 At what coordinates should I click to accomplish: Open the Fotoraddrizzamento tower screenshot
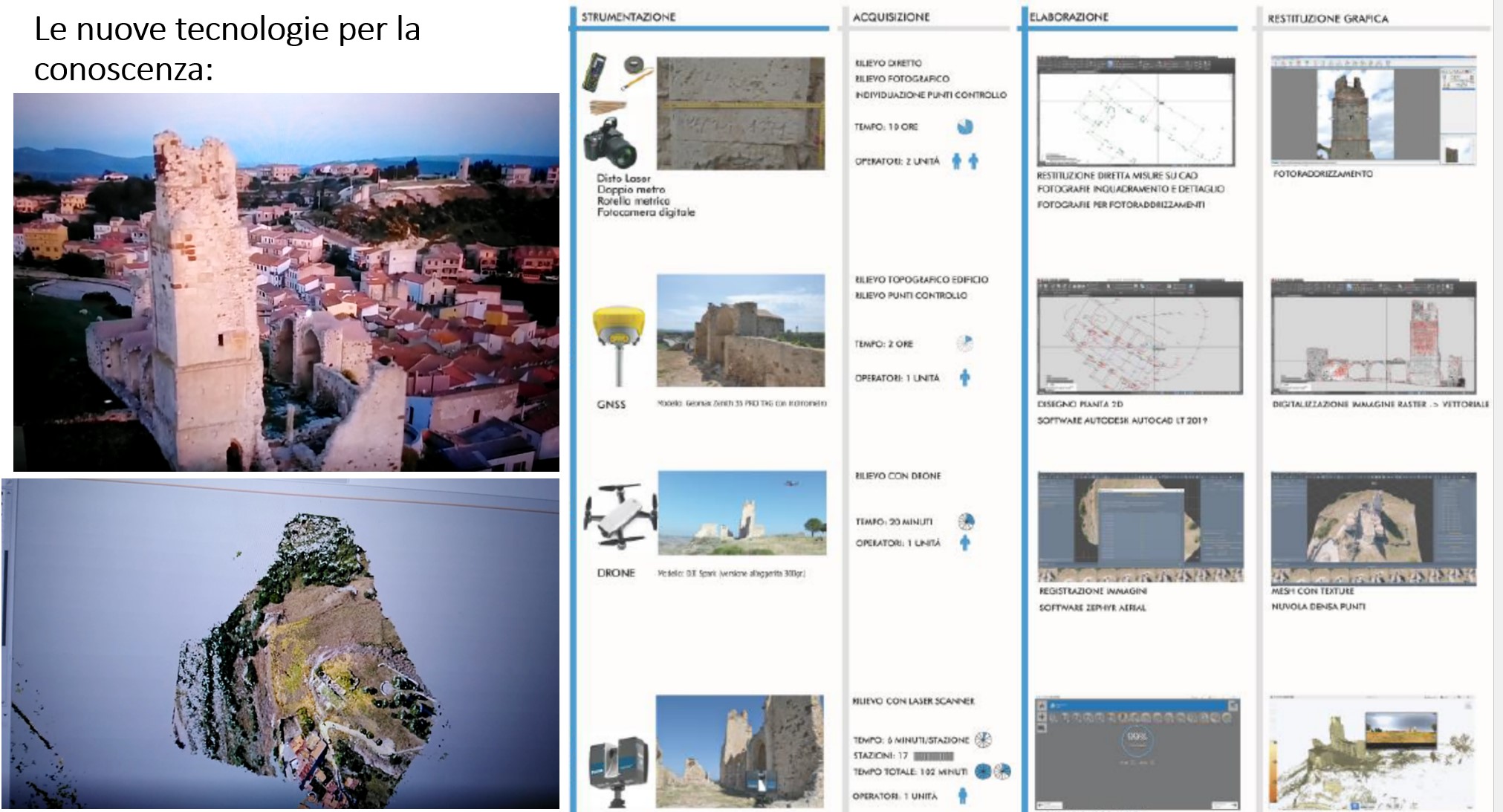click(1373, 109)
